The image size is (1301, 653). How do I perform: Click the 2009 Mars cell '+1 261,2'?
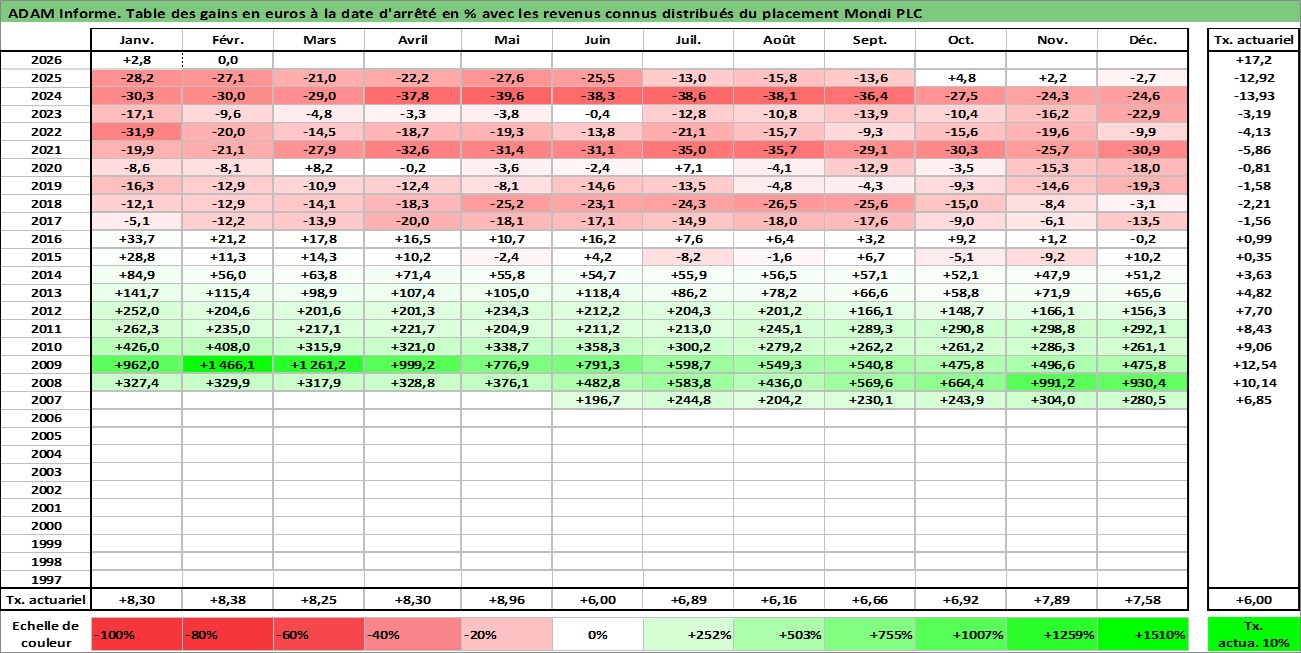click(318, 365)
